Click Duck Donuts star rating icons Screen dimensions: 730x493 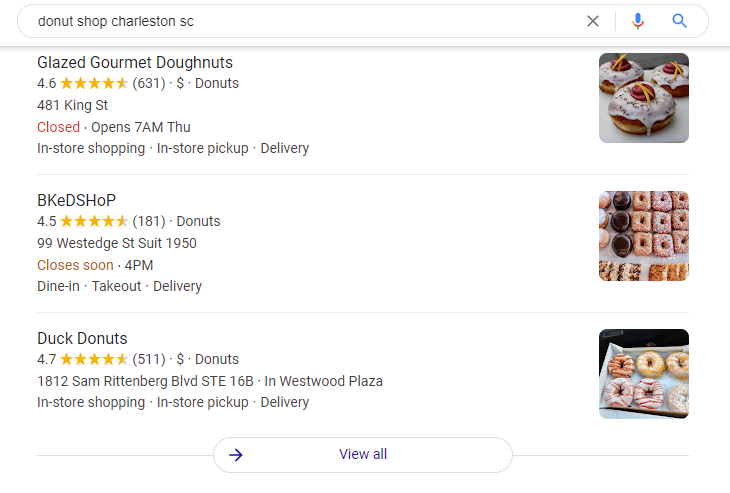pyautogui.click(x=94, y=360)
